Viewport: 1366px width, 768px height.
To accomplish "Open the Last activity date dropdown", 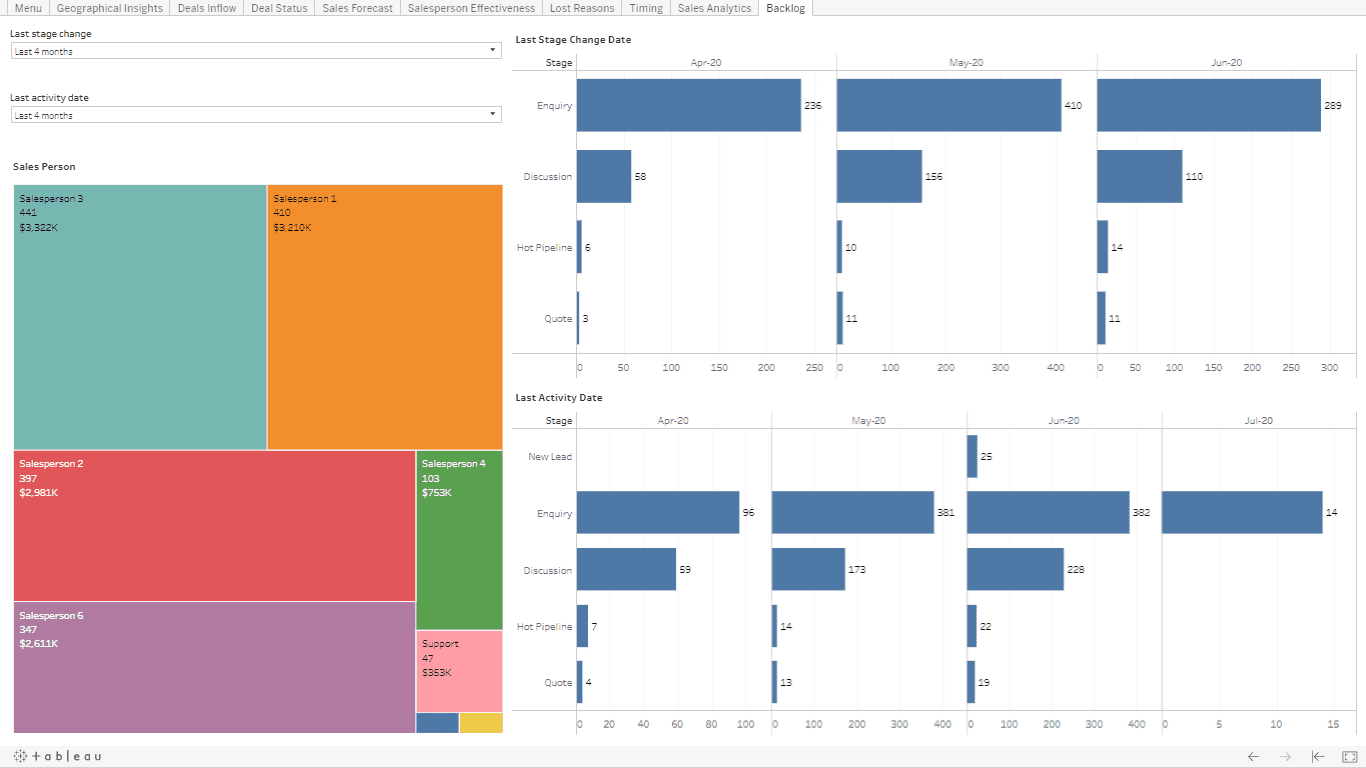I will pos(256,115).
